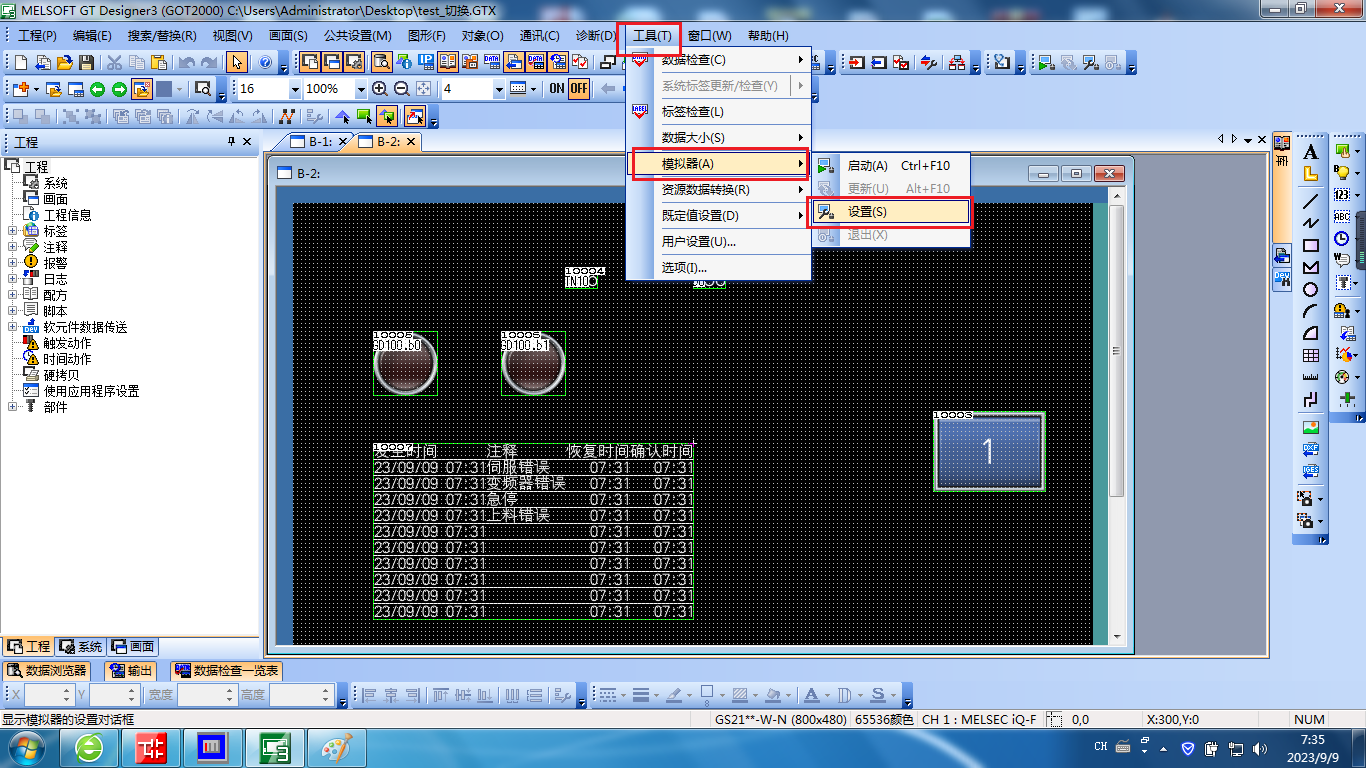Click the green Next Screen arrow

(x=119, y=89)
